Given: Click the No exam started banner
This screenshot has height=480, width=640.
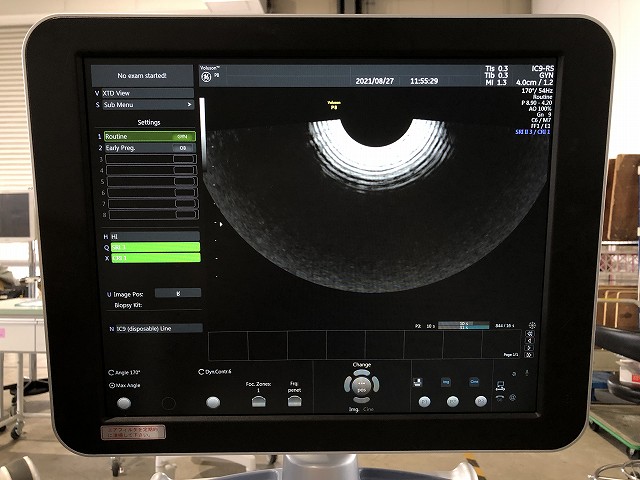Looking at the screenshot, I should [142, 76].
